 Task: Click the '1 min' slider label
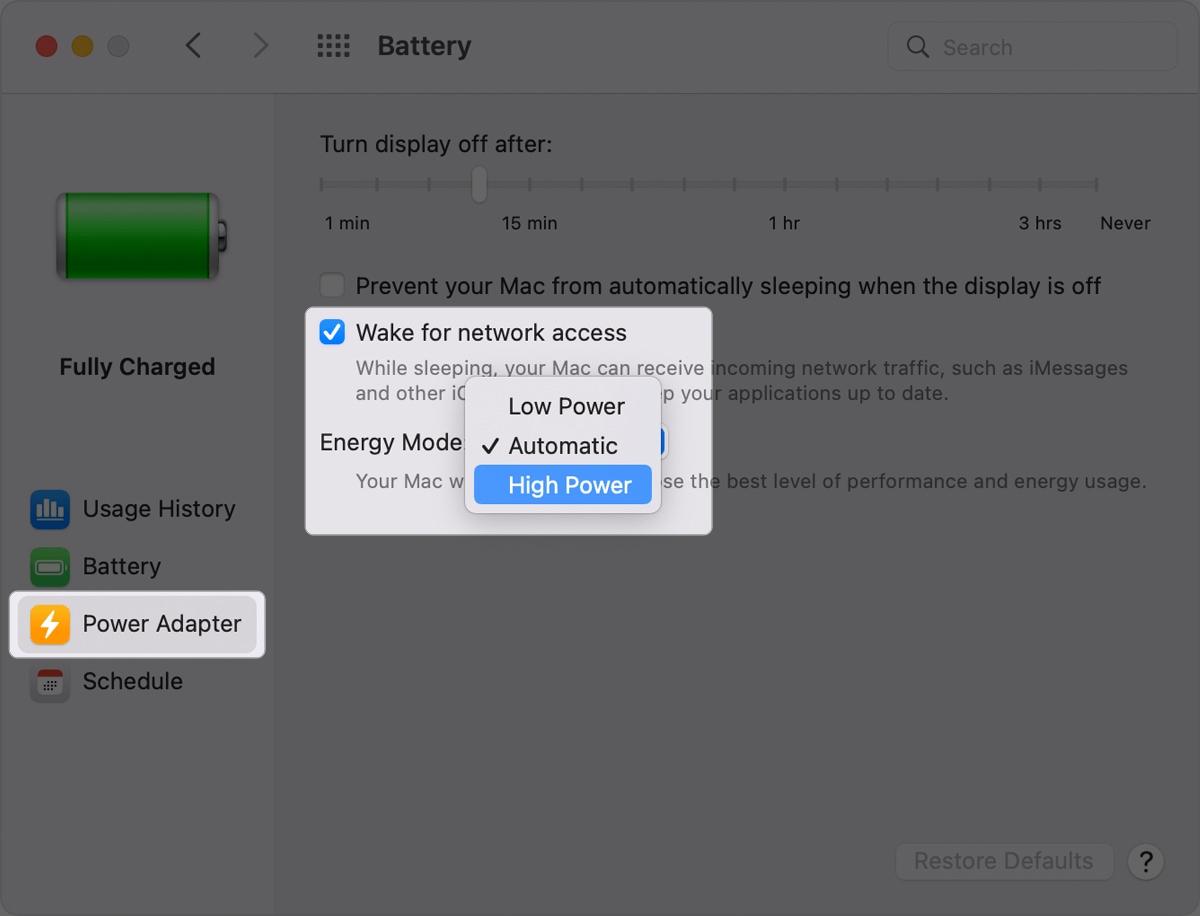347,223
